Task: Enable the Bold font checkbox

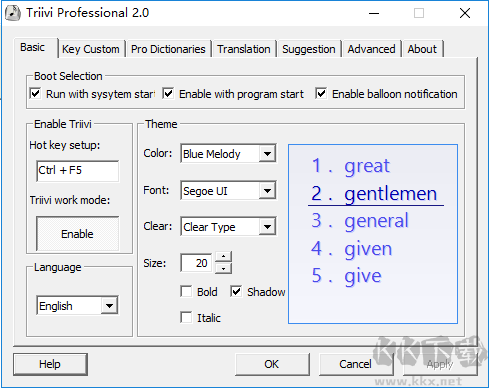Action: coord(186,291)
